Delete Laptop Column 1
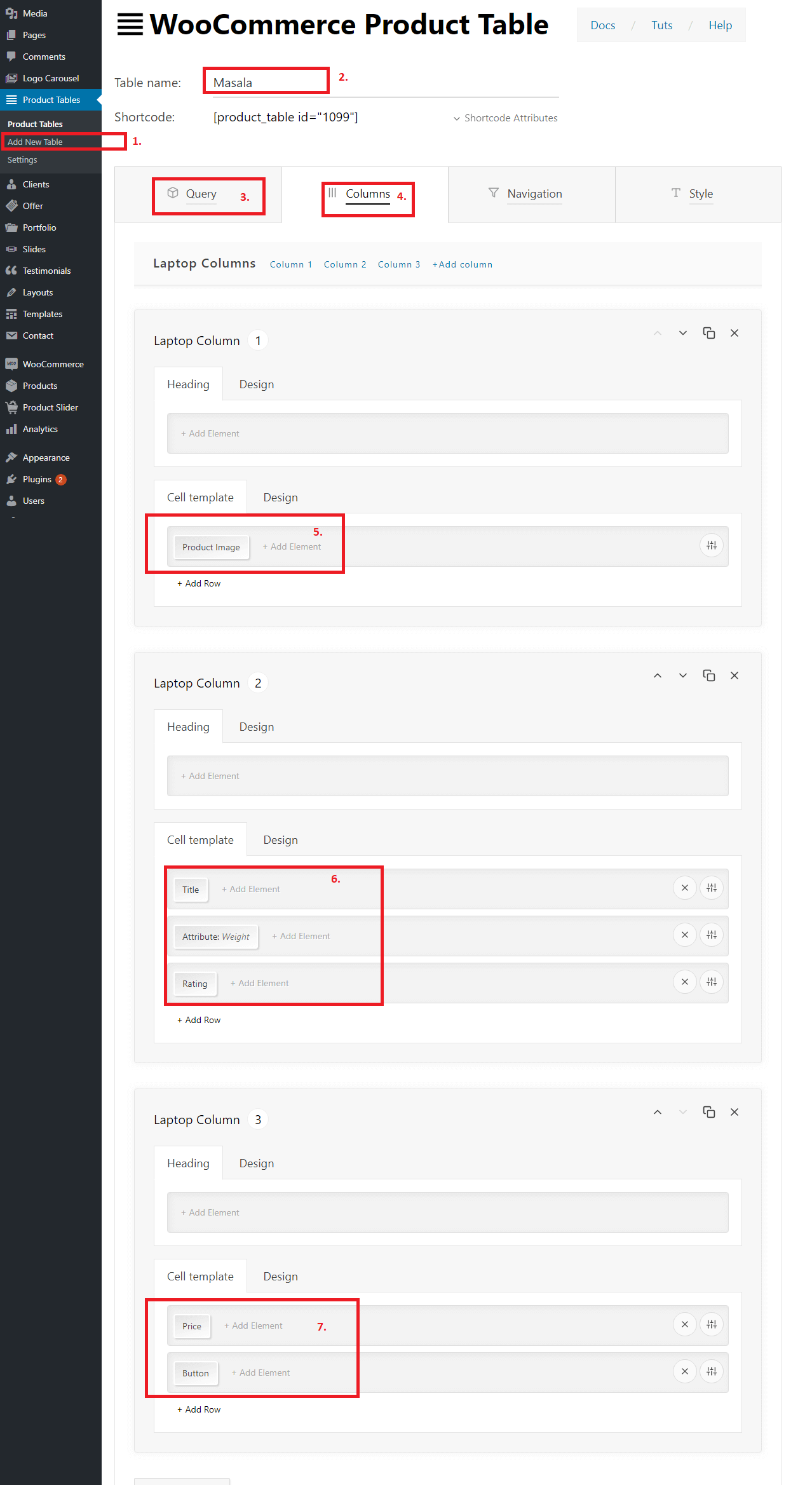Screen dimensions: 812x1485 click(734, 333)
